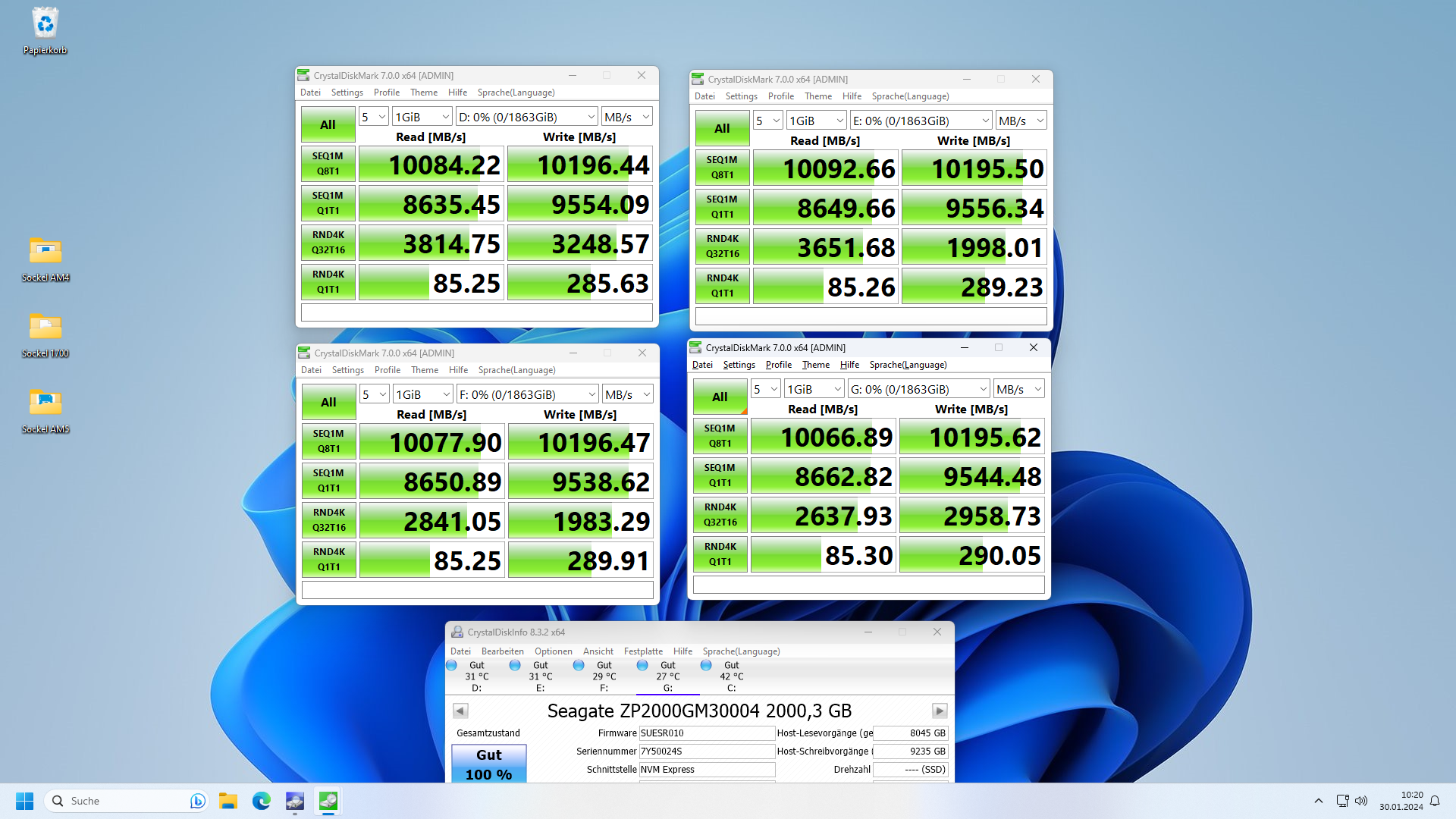The image size is (1456, 819).
Task: Run All tests in the D: drive window
Action: pyautogui.click(x=327, y=124)
